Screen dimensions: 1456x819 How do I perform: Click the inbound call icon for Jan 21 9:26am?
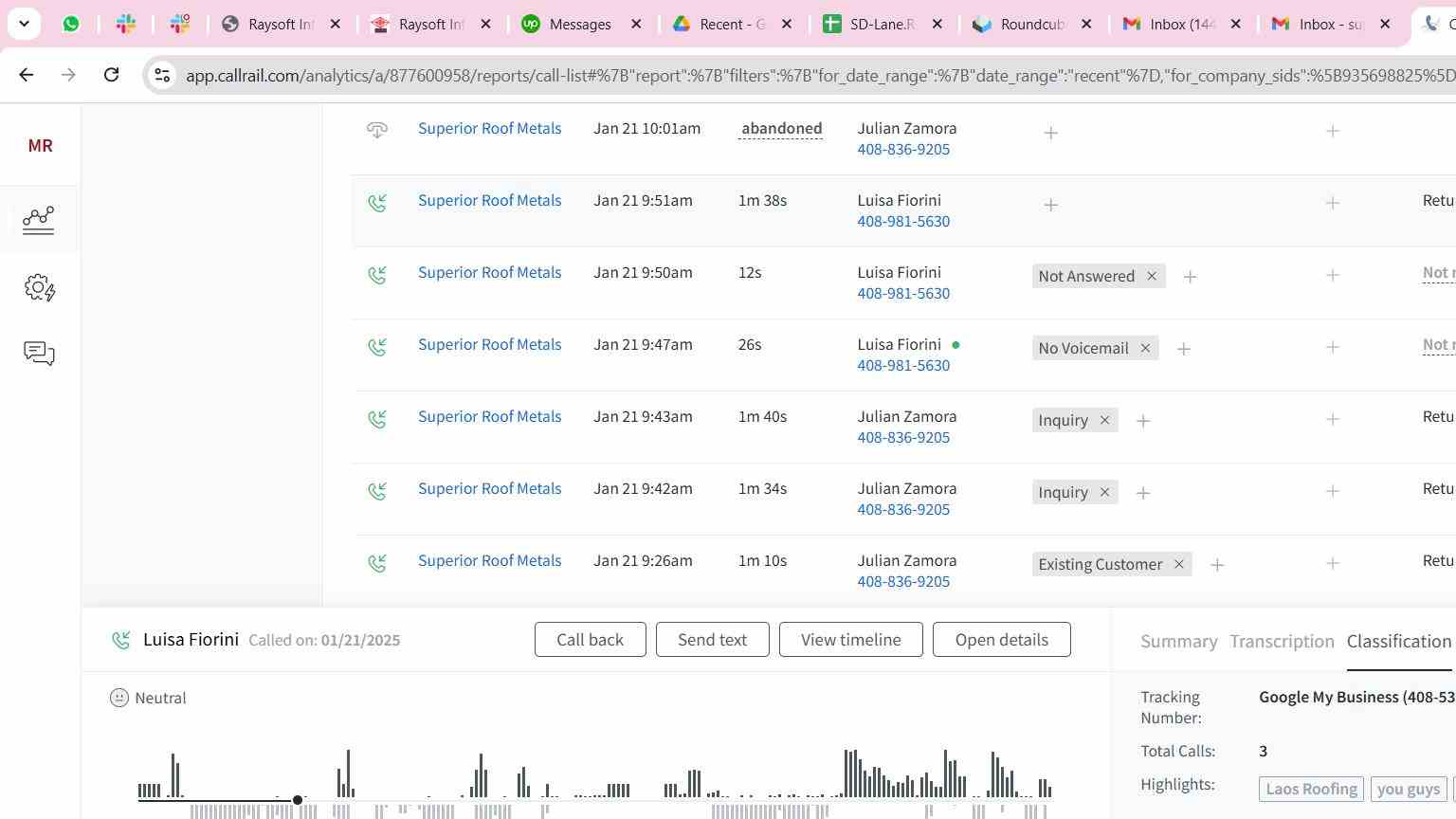pyautogui.click(x=377, y=562)
